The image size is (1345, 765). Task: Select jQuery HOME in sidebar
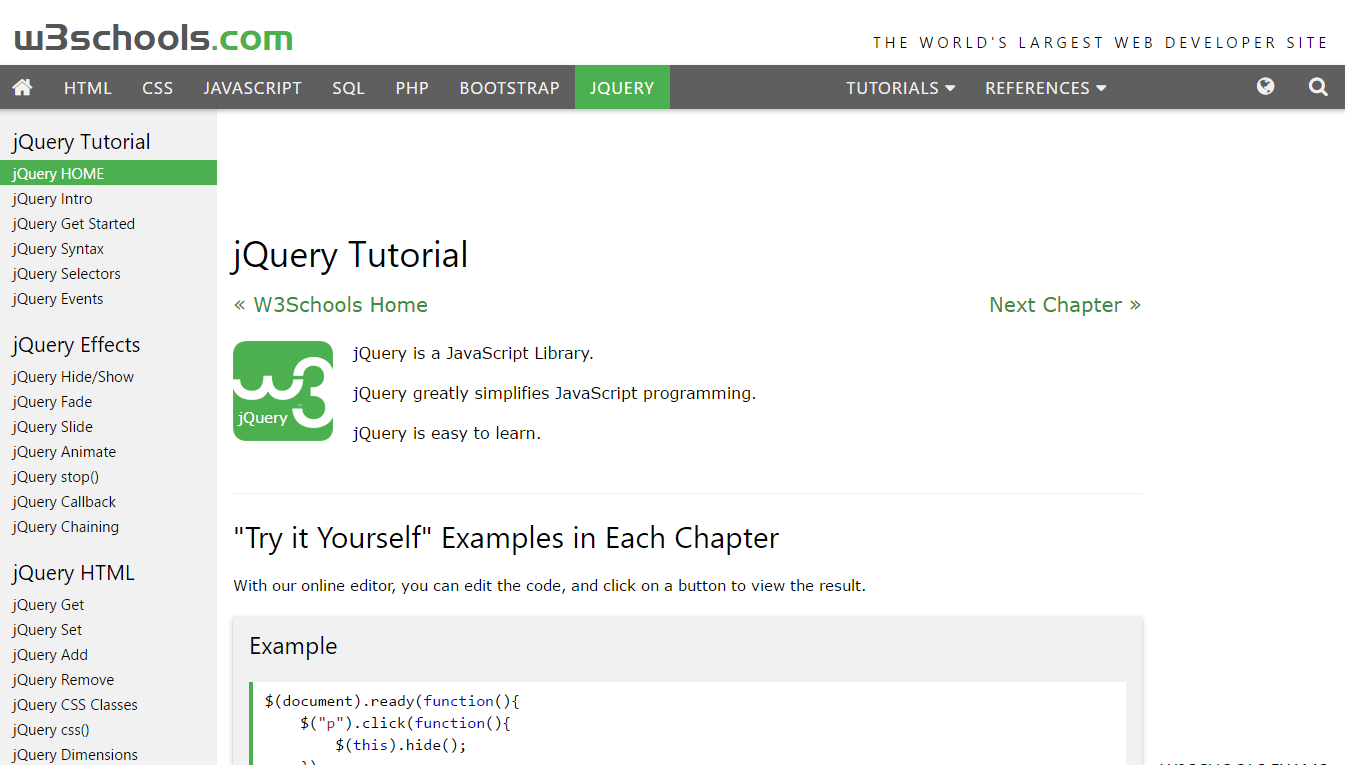pyautogui.click(x=108, y=173)
